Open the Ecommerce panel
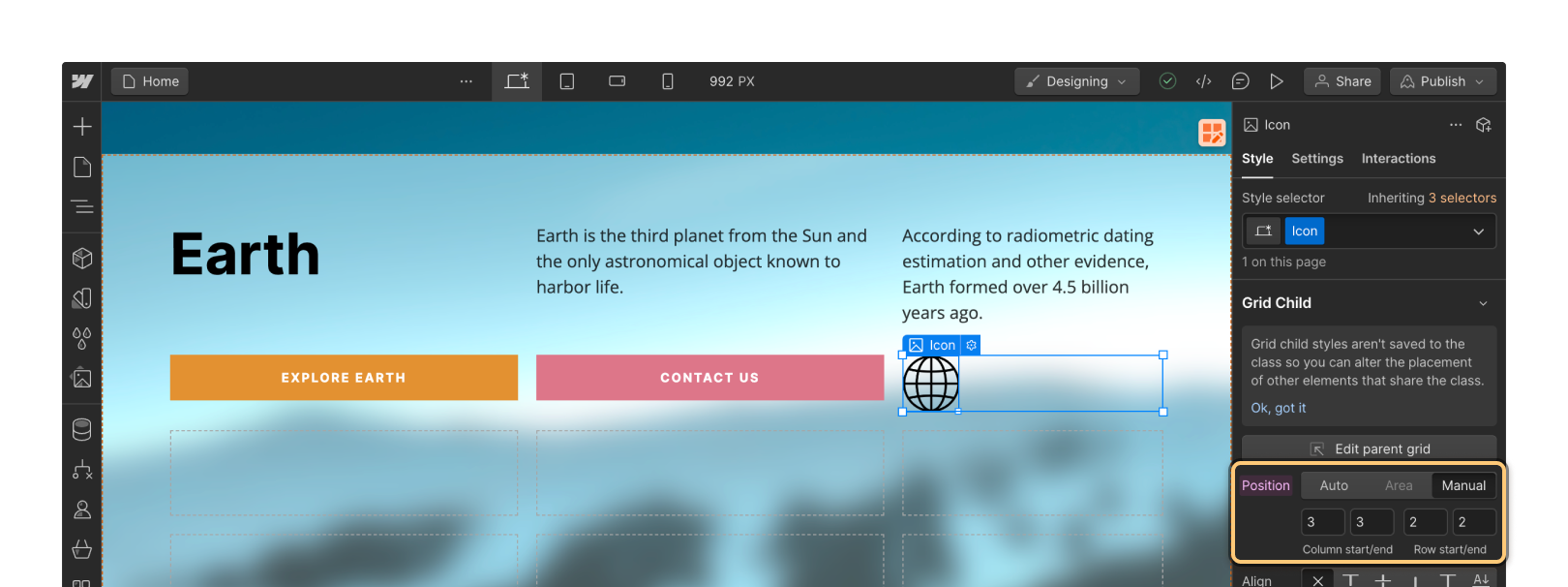 (x=82, y=549)
